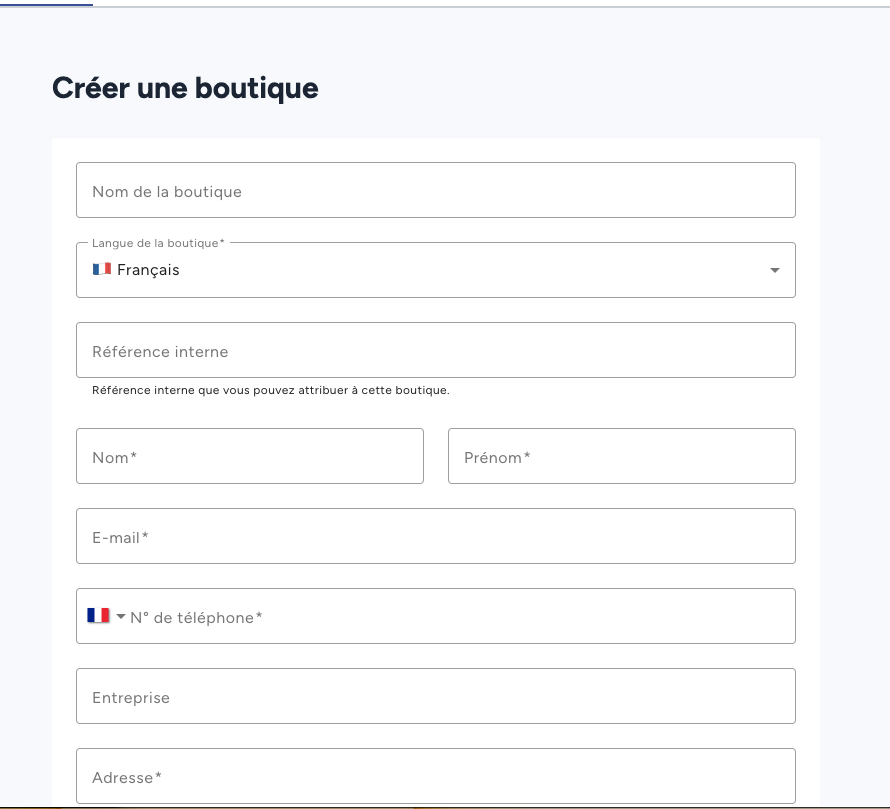This screenshot has width=890, height=809.
Task: Click the French flag in phone field
Action: click(98, 616)
